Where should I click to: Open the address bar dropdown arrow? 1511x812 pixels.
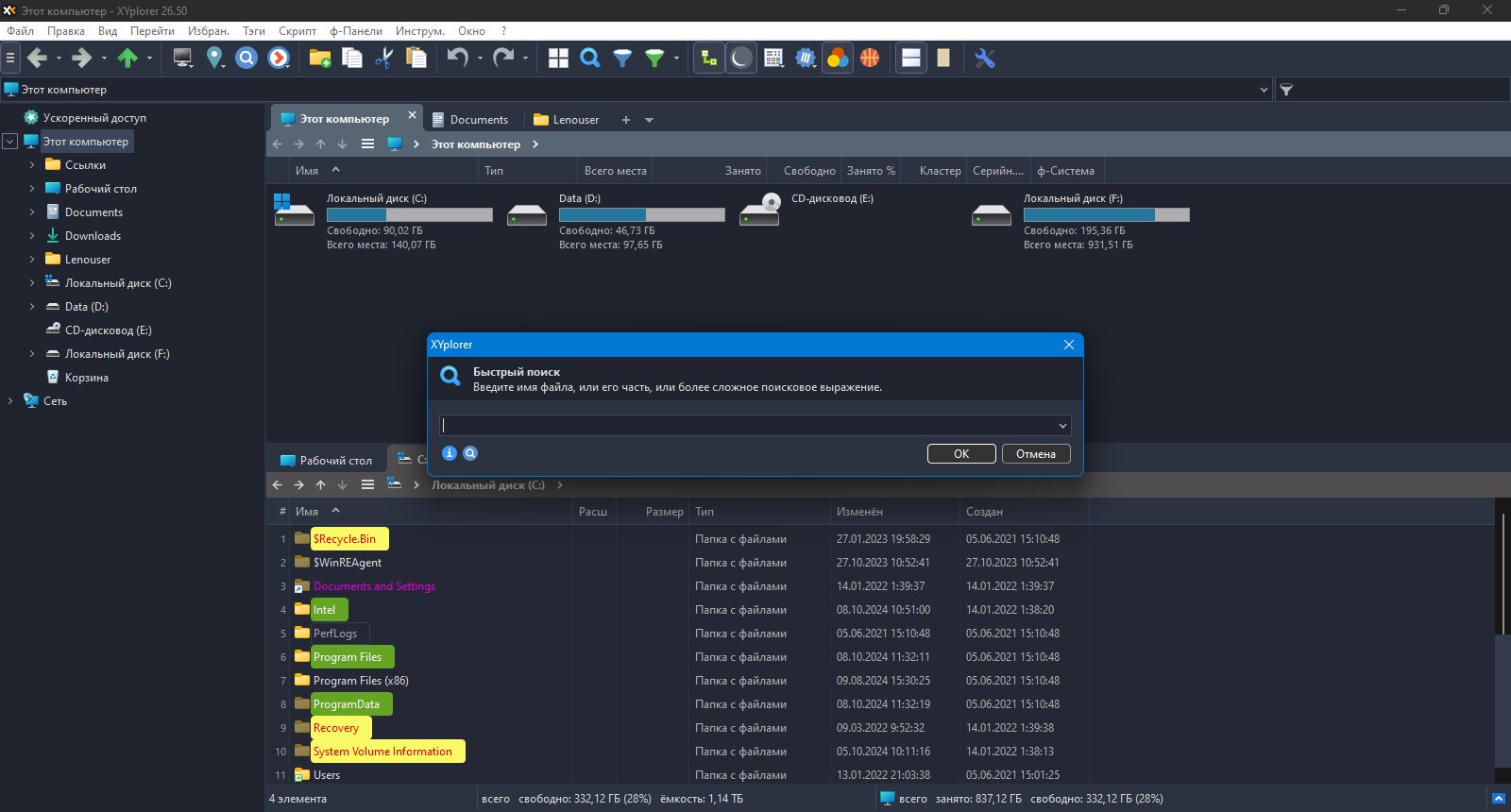(x=1264, y=90)
